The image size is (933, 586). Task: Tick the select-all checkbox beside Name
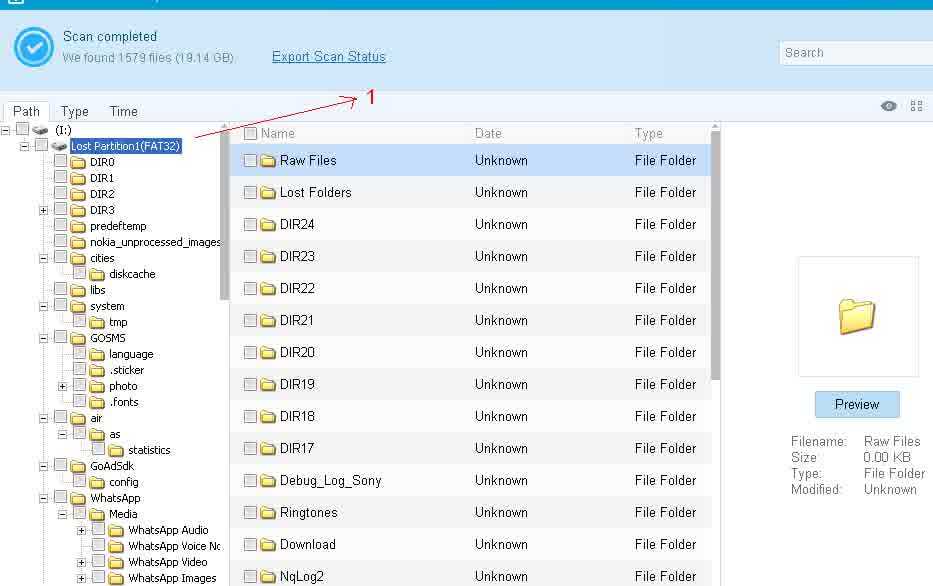(x=250, y=133)
